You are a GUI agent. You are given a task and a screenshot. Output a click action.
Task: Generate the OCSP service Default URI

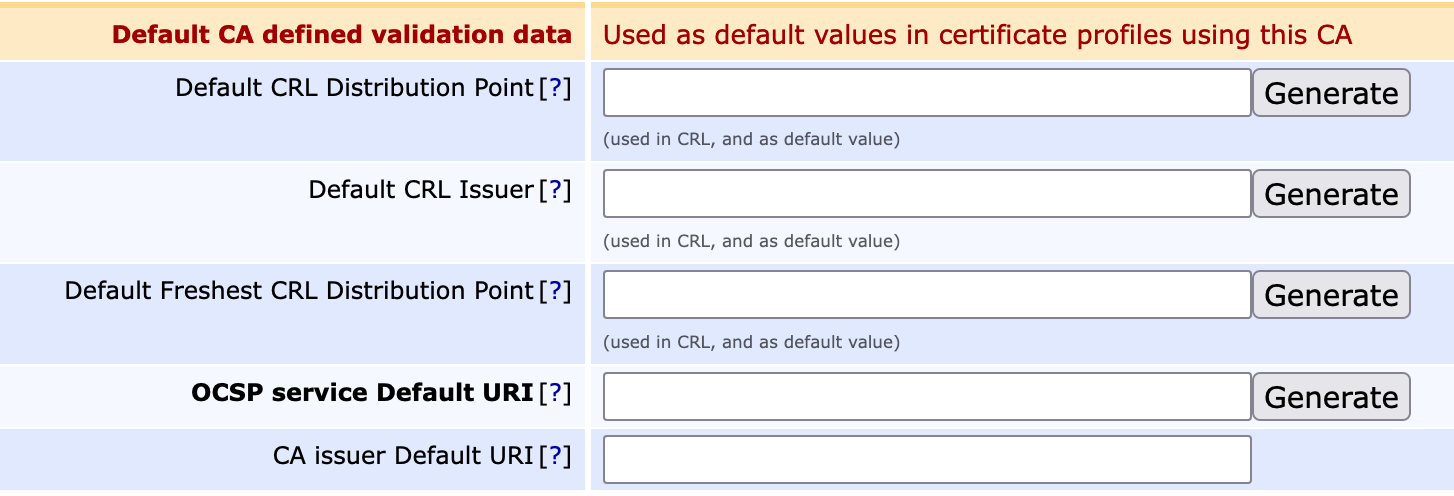tap(1331, 397)
